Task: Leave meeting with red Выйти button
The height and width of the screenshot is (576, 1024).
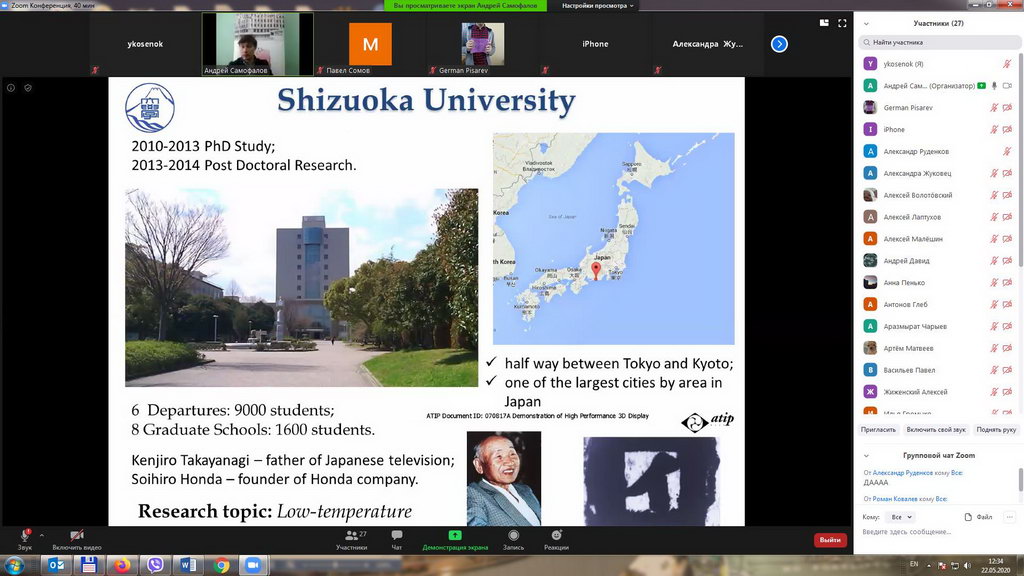Action: (830, 540)
